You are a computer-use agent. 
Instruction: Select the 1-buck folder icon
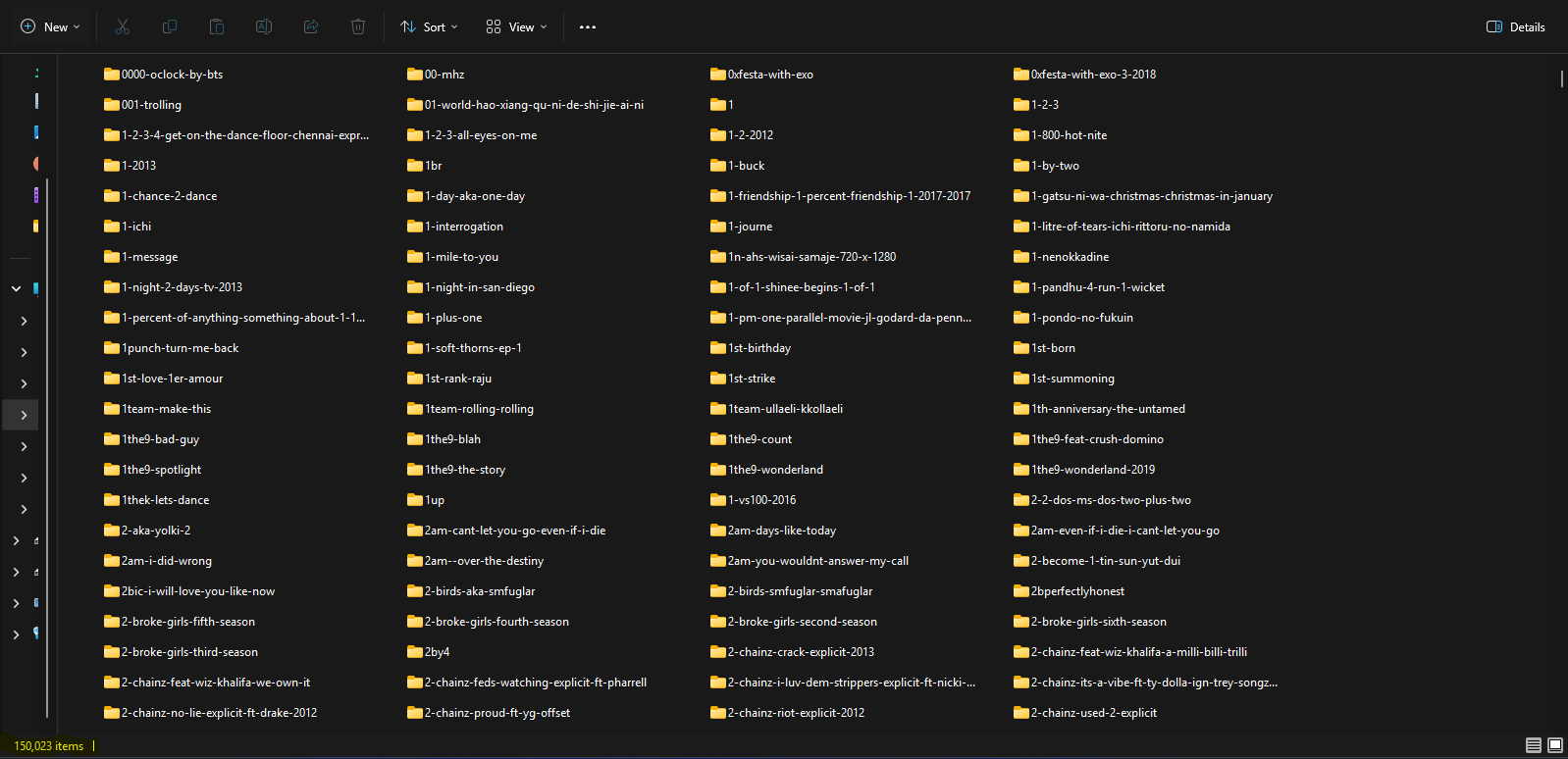point(718,165)
